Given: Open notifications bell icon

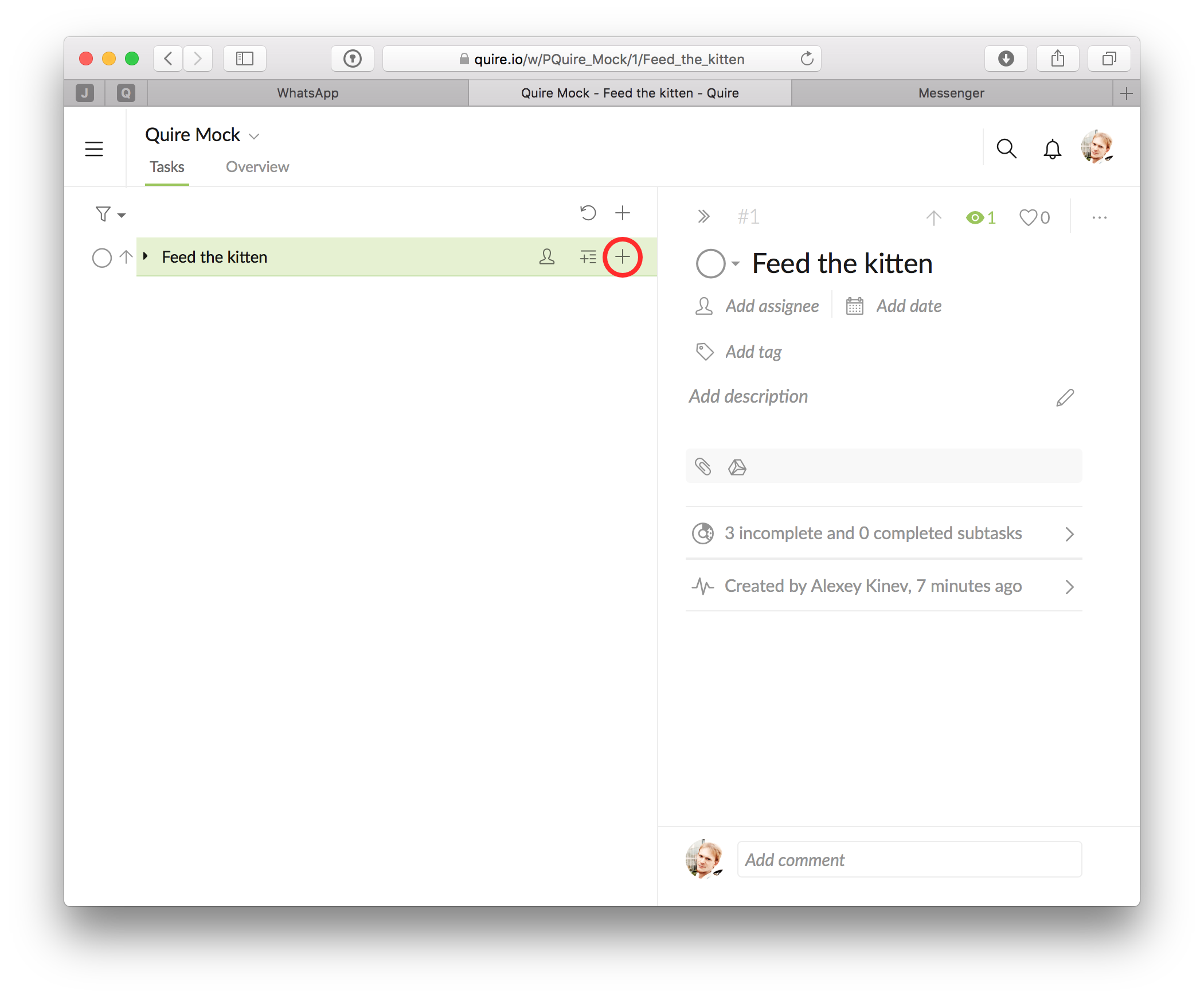Looking at the screenshot, I should coord(1052,149).
